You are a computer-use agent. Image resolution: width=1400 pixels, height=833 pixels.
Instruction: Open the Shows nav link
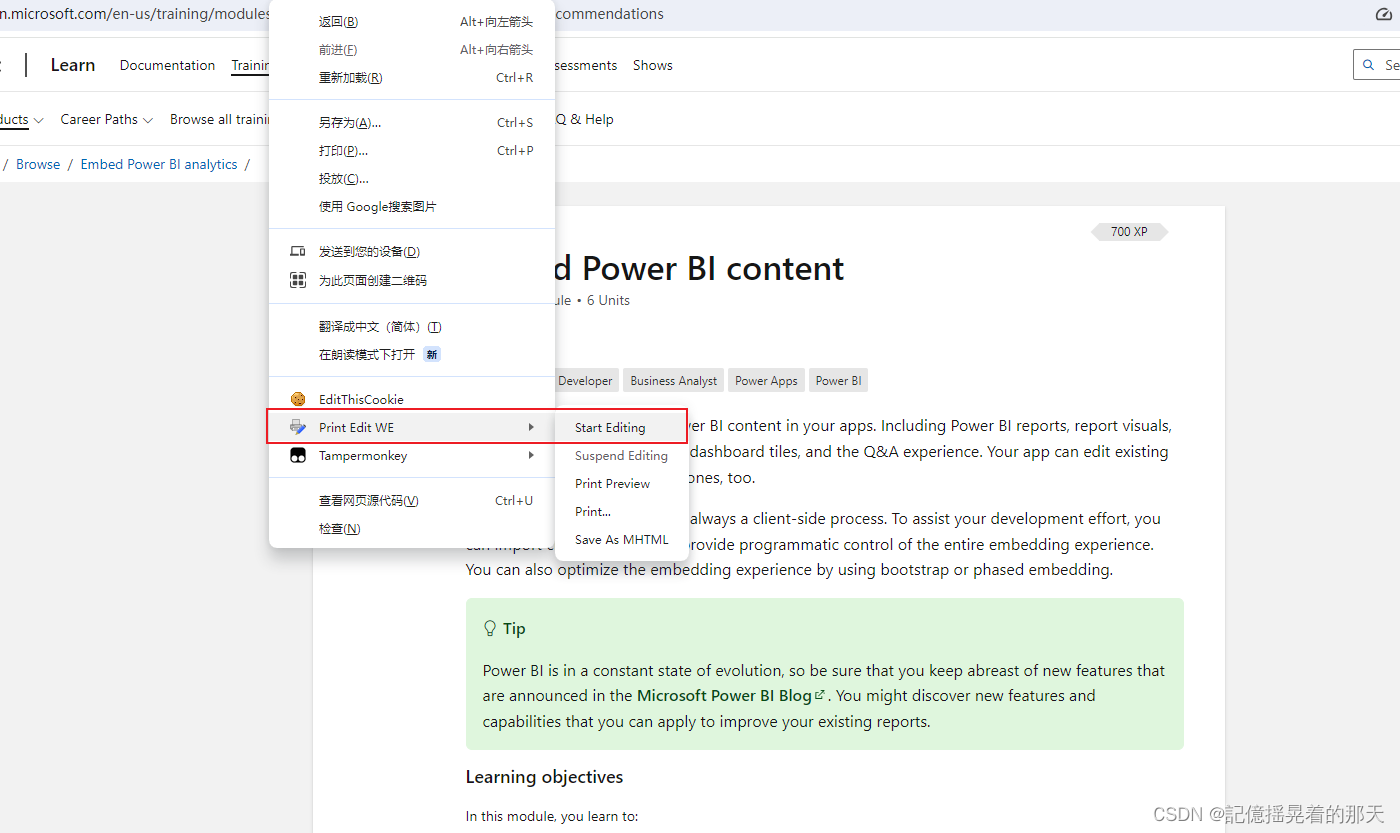coord(653,65)
